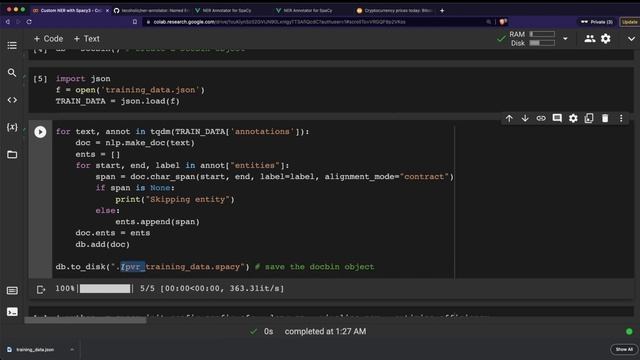640x360 pixels.
Task: Copy link to cell icon
Action: (541, 118)
